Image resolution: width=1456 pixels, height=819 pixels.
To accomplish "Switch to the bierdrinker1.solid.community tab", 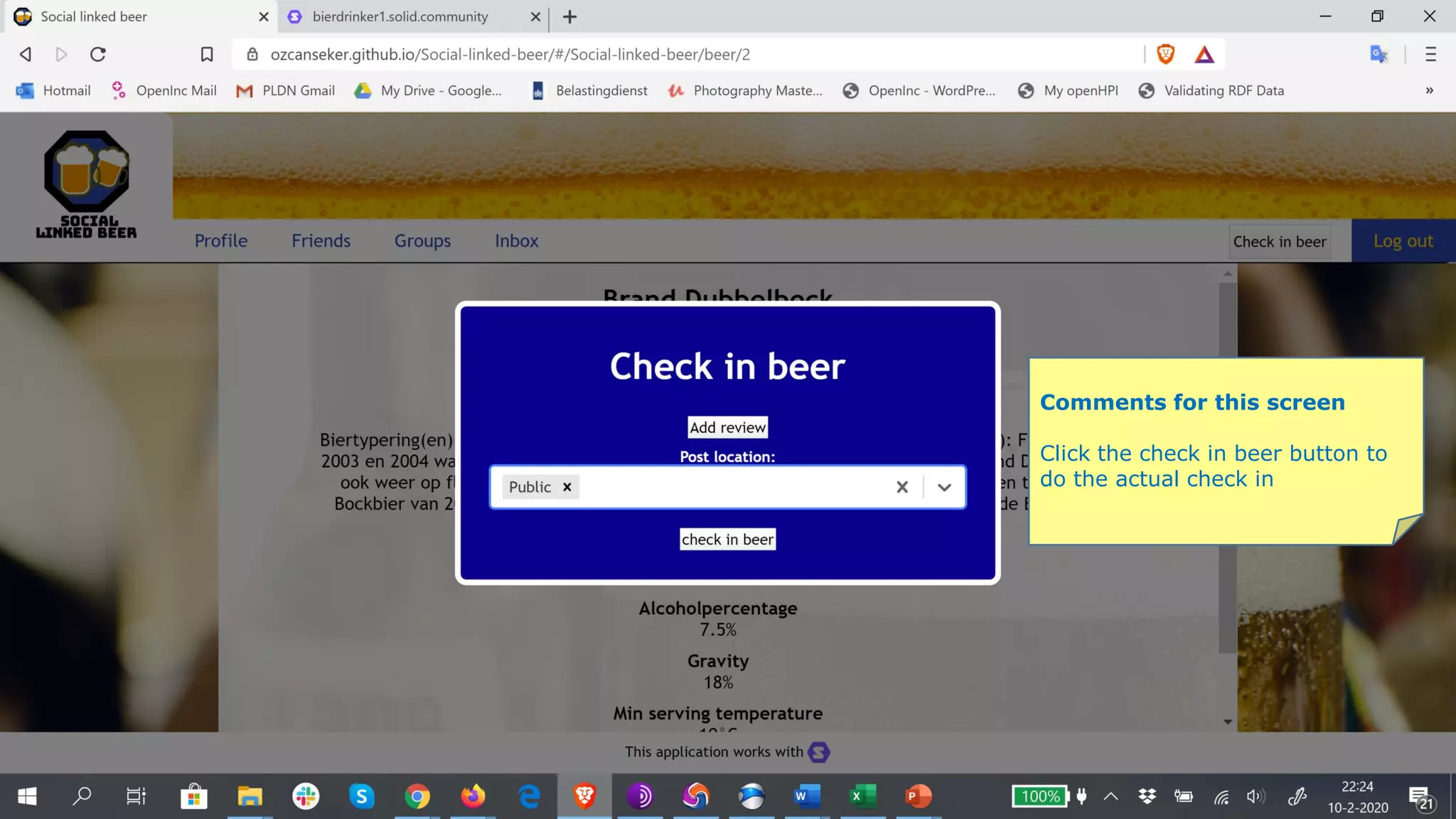I will click(x=412, y=16).
